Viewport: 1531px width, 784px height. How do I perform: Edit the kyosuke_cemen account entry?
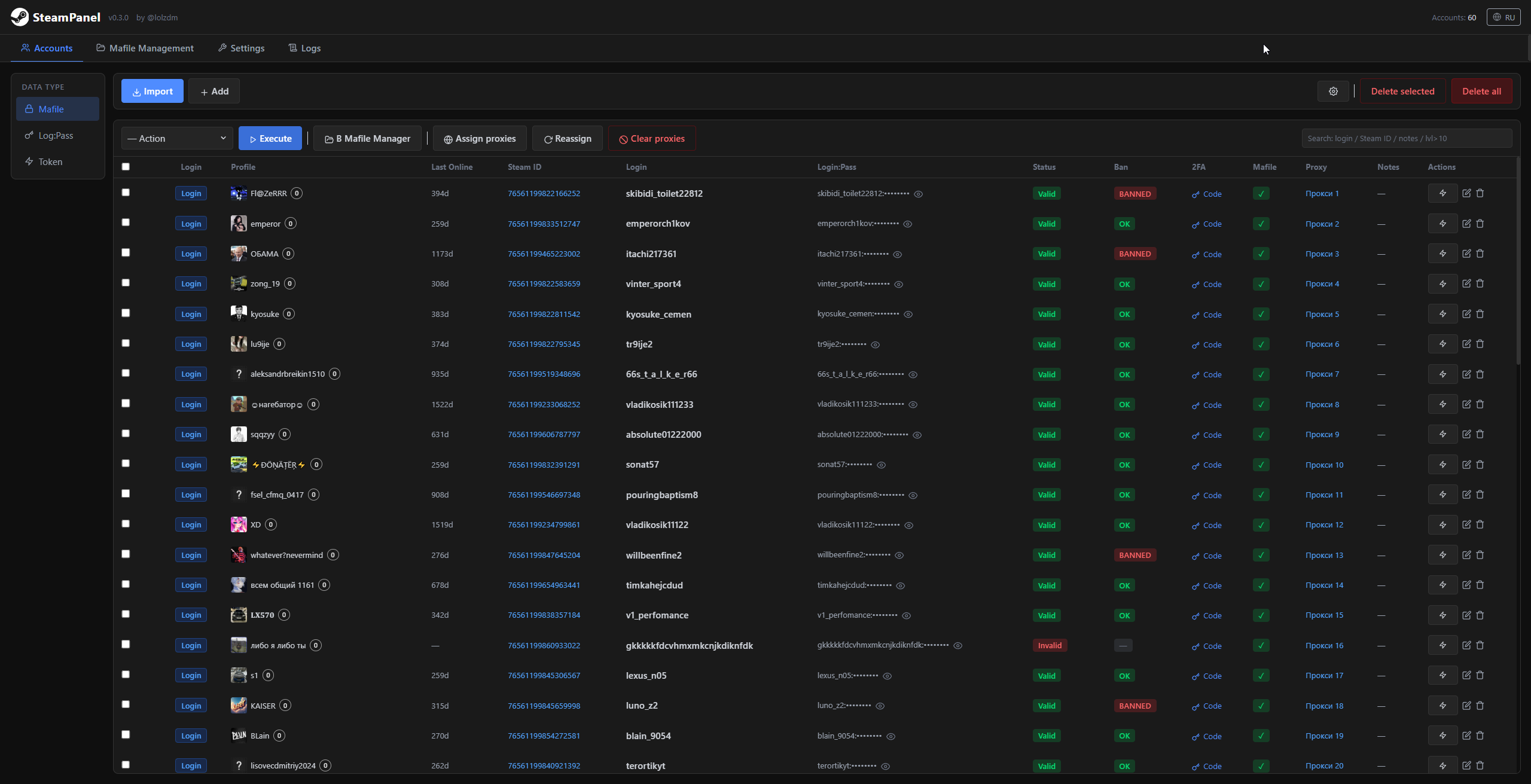1466,314
